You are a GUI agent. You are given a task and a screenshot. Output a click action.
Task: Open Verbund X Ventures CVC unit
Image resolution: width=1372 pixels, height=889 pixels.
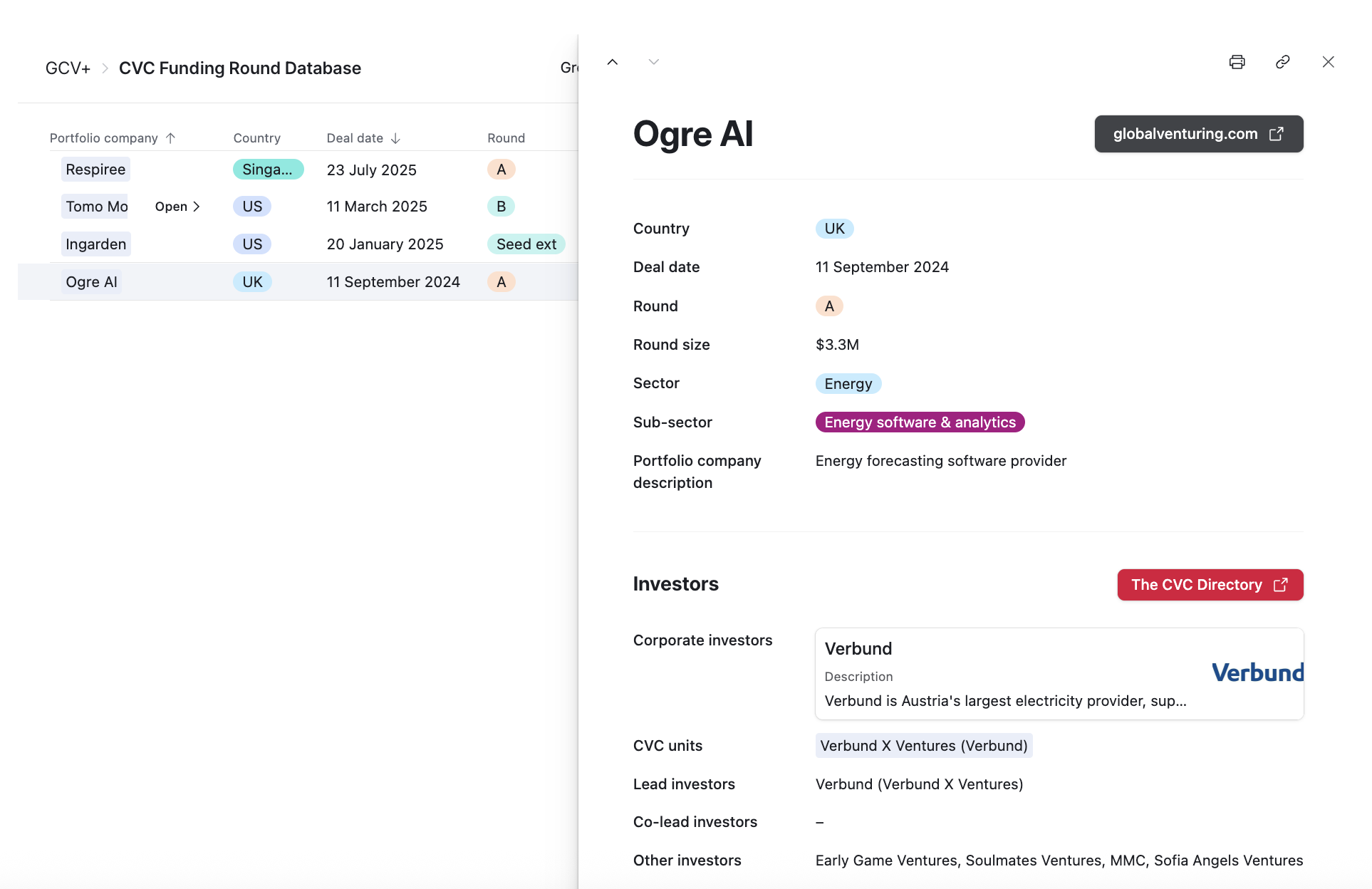pyautogui.click(x=923, y=746)
